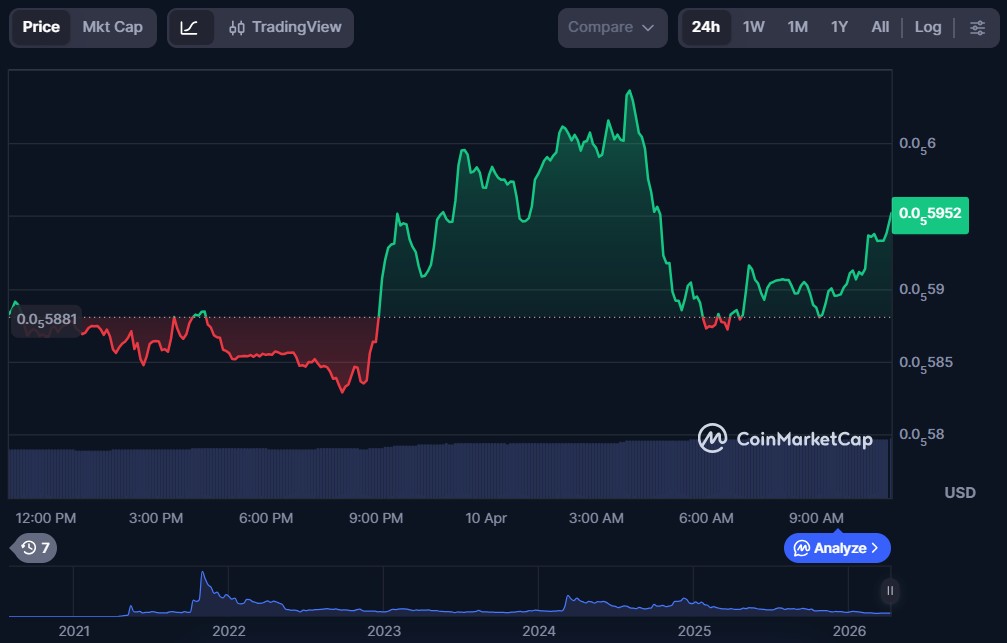Select the Price tab
The image size is (1007, 643).
pyautogui.click(x=41, y=27)
